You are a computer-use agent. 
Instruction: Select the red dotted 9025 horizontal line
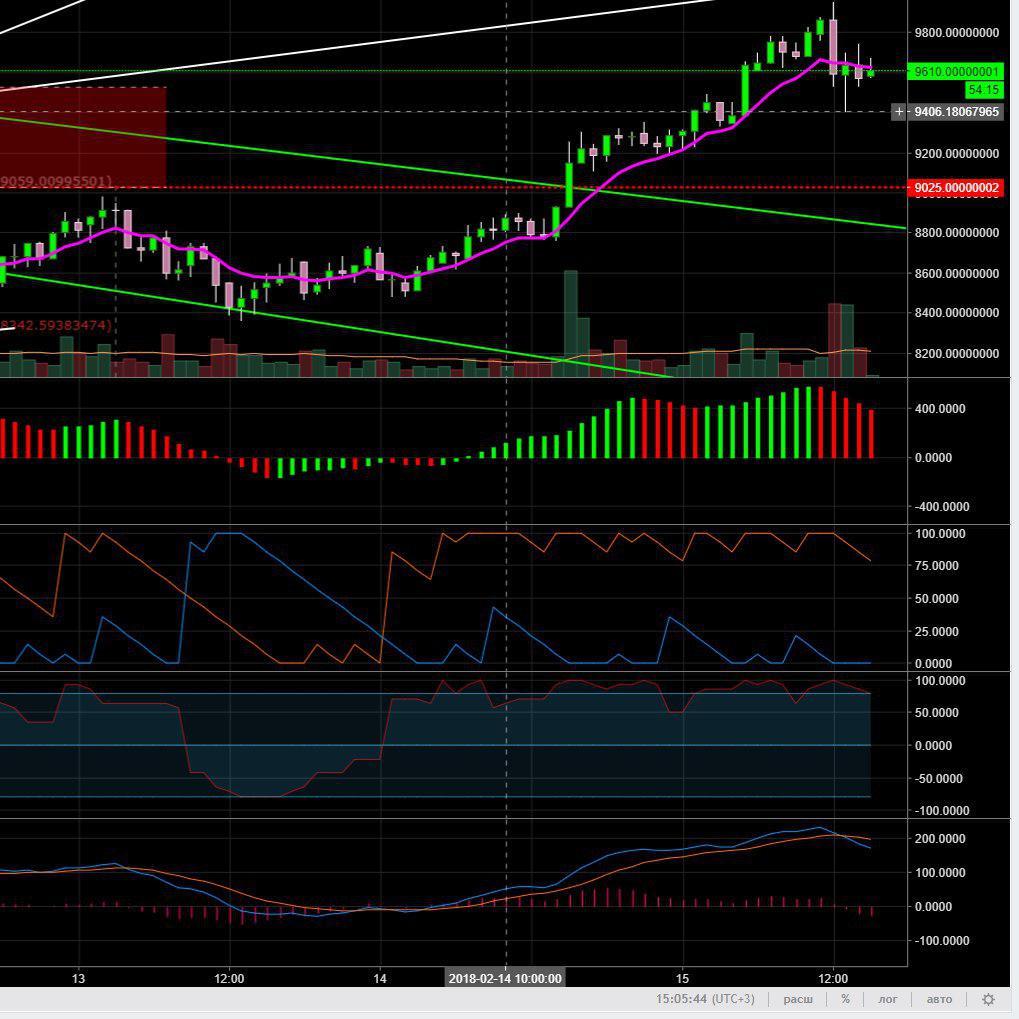455,188
